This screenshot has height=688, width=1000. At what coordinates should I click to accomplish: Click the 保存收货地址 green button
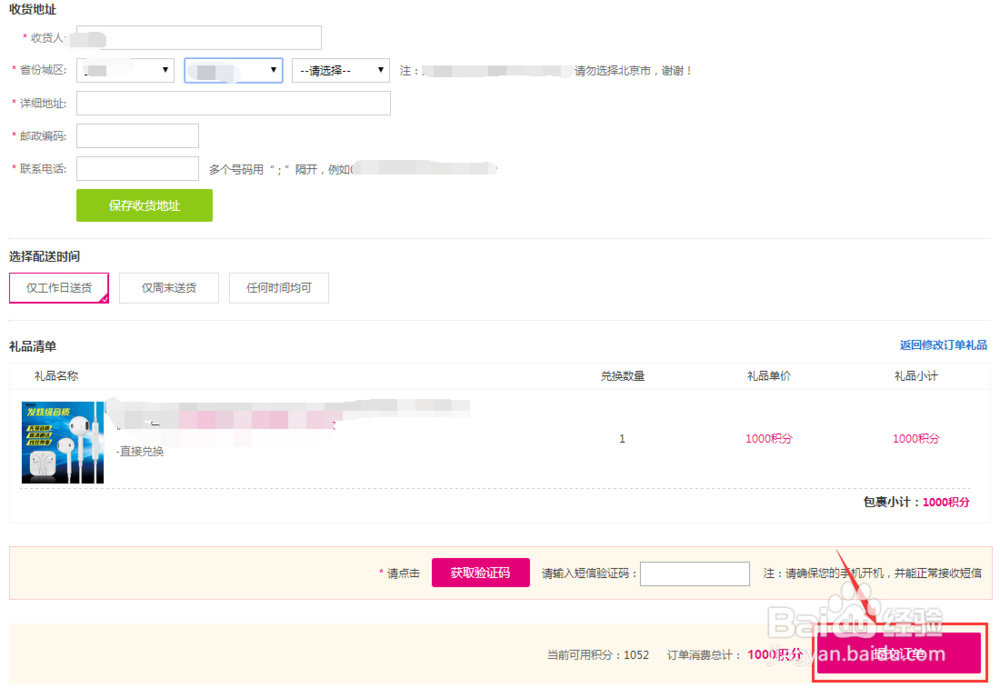click(x=144, y=205)
